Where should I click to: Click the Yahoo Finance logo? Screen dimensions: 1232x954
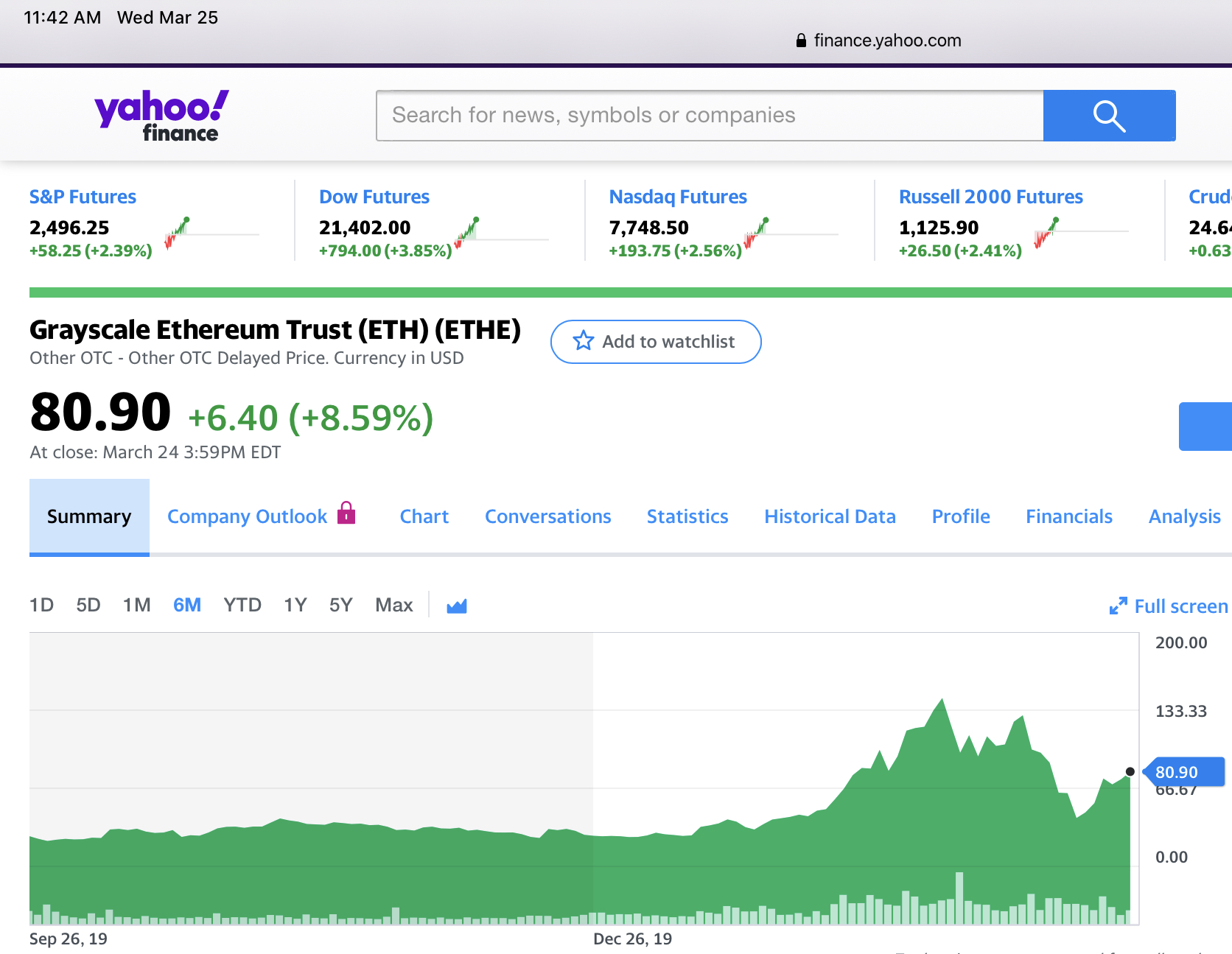[x=161, y=116]
